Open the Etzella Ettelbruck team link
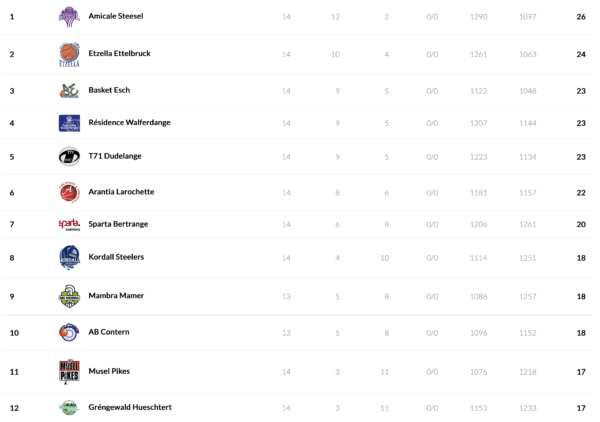 coord(119,53)
